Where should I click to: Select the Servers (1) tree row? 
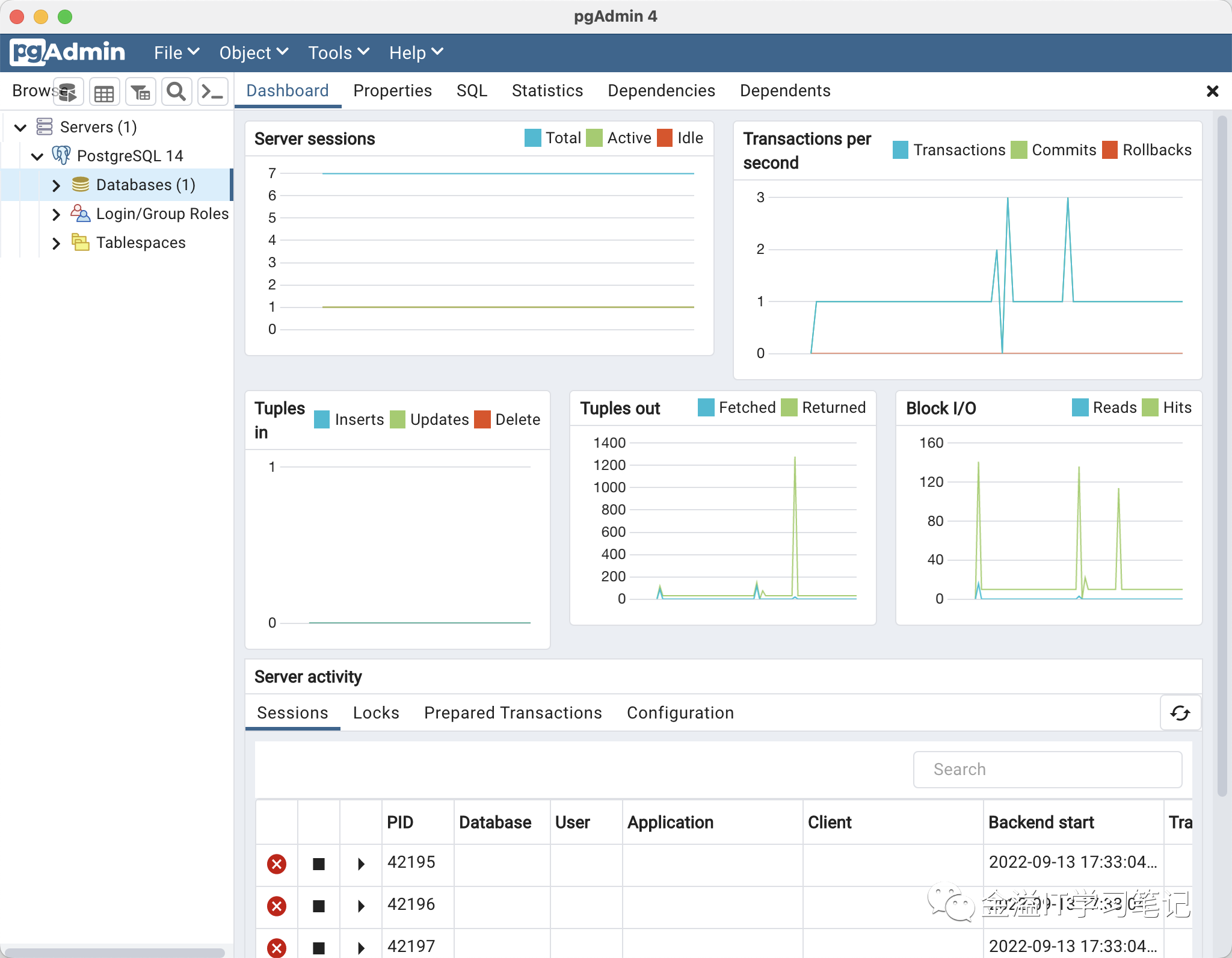[117, 127]
